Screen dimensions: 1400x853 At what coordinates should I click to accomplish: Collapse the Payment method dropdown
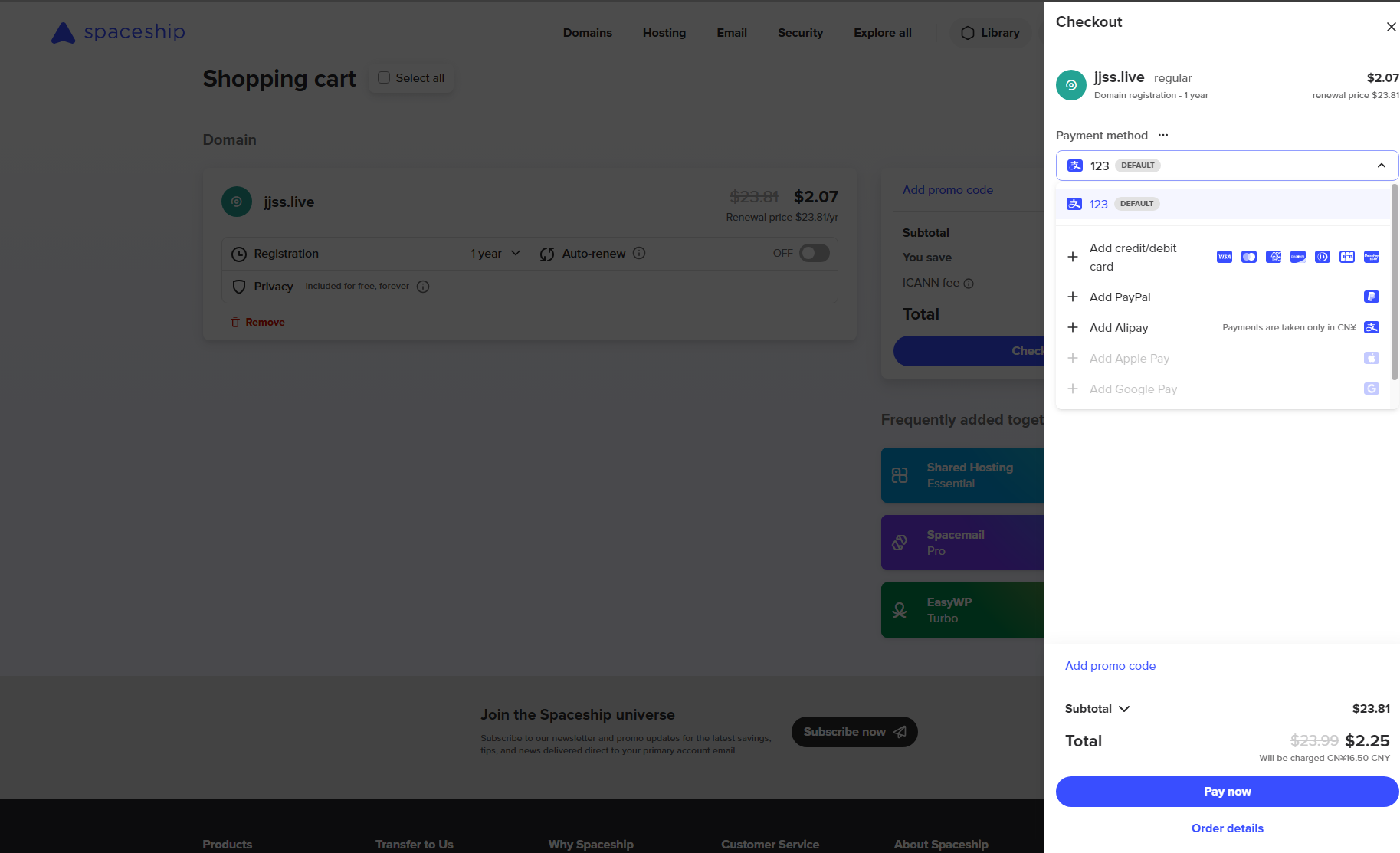[x=1381, y=166]
